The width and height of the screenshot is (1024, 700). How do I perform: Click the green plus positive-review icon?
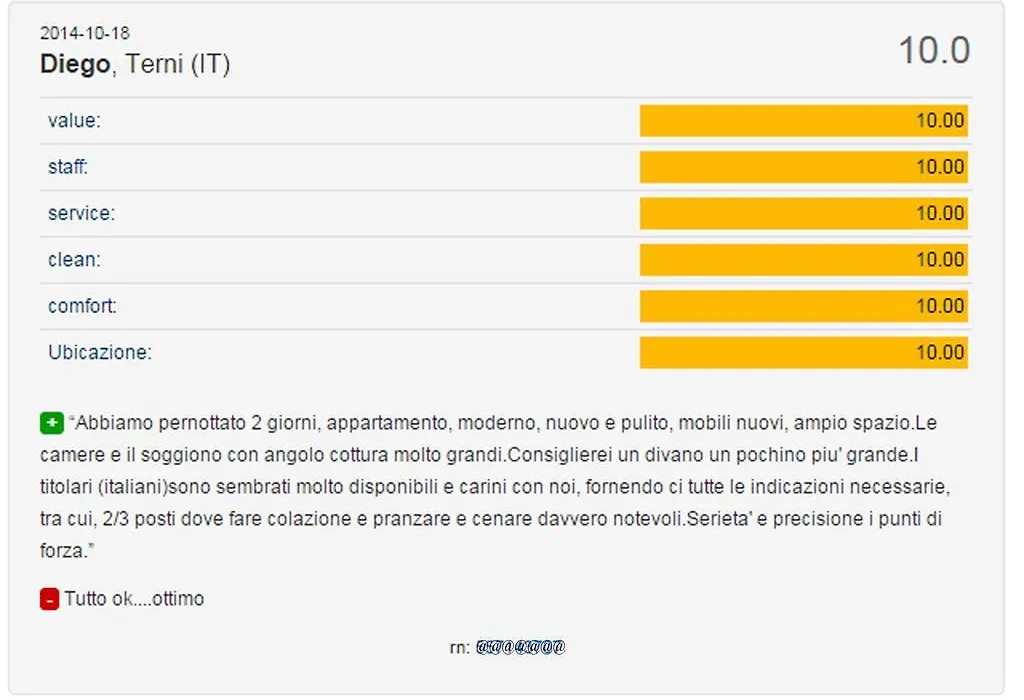(52, 423)
